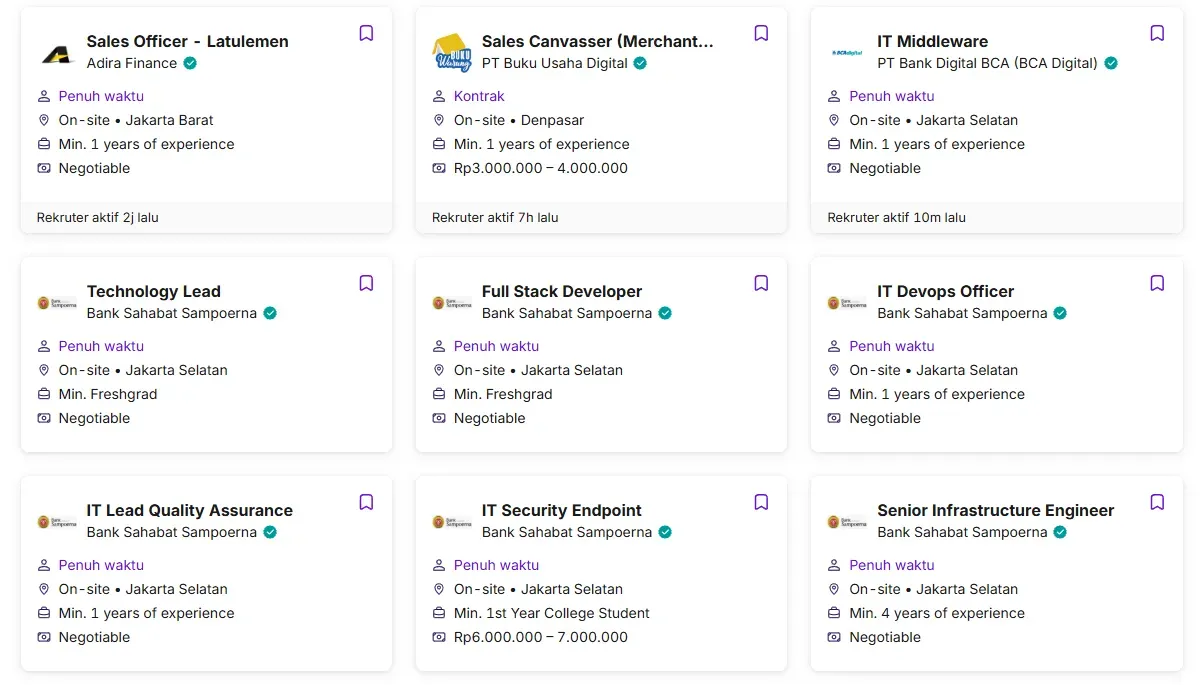Save IT Lead Quality Assurance via bookmark

click(366, 502)
